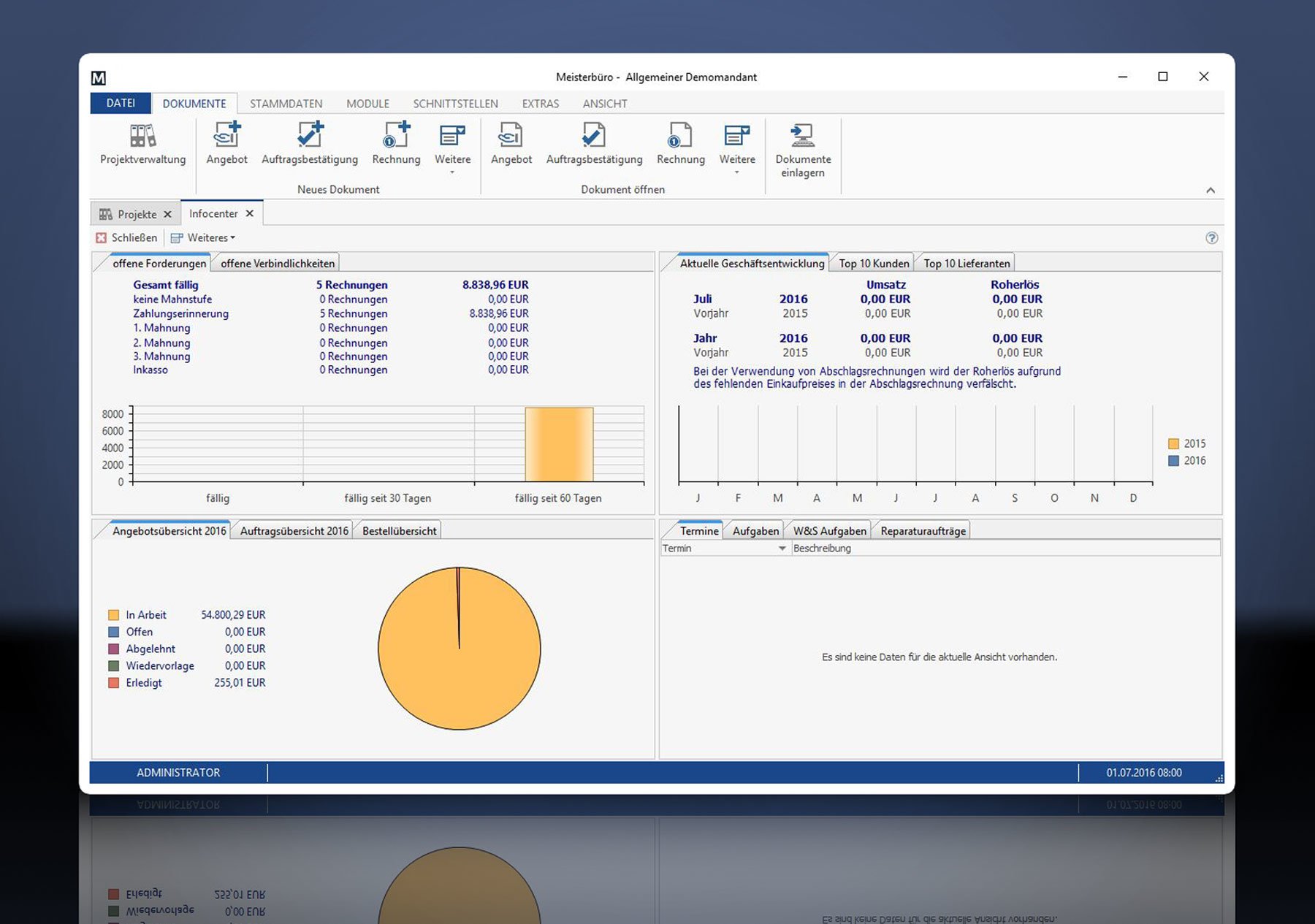Close the Infocenter tab
Viewport: 1315px width, 924px height.
tap(250, 214)
